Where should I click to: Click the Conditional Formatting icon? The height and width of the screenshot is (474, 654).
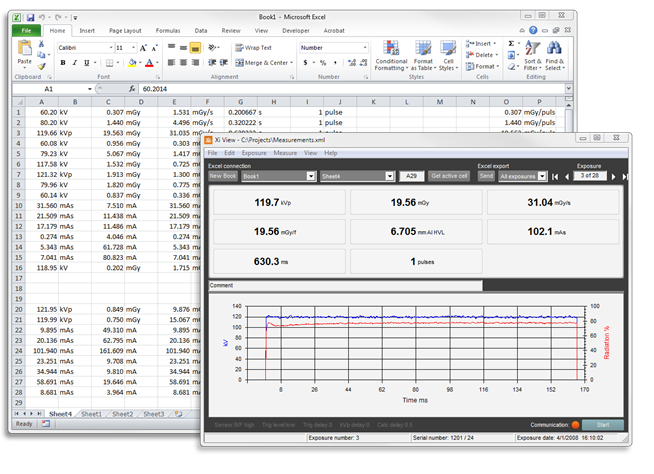click(391, 48)
